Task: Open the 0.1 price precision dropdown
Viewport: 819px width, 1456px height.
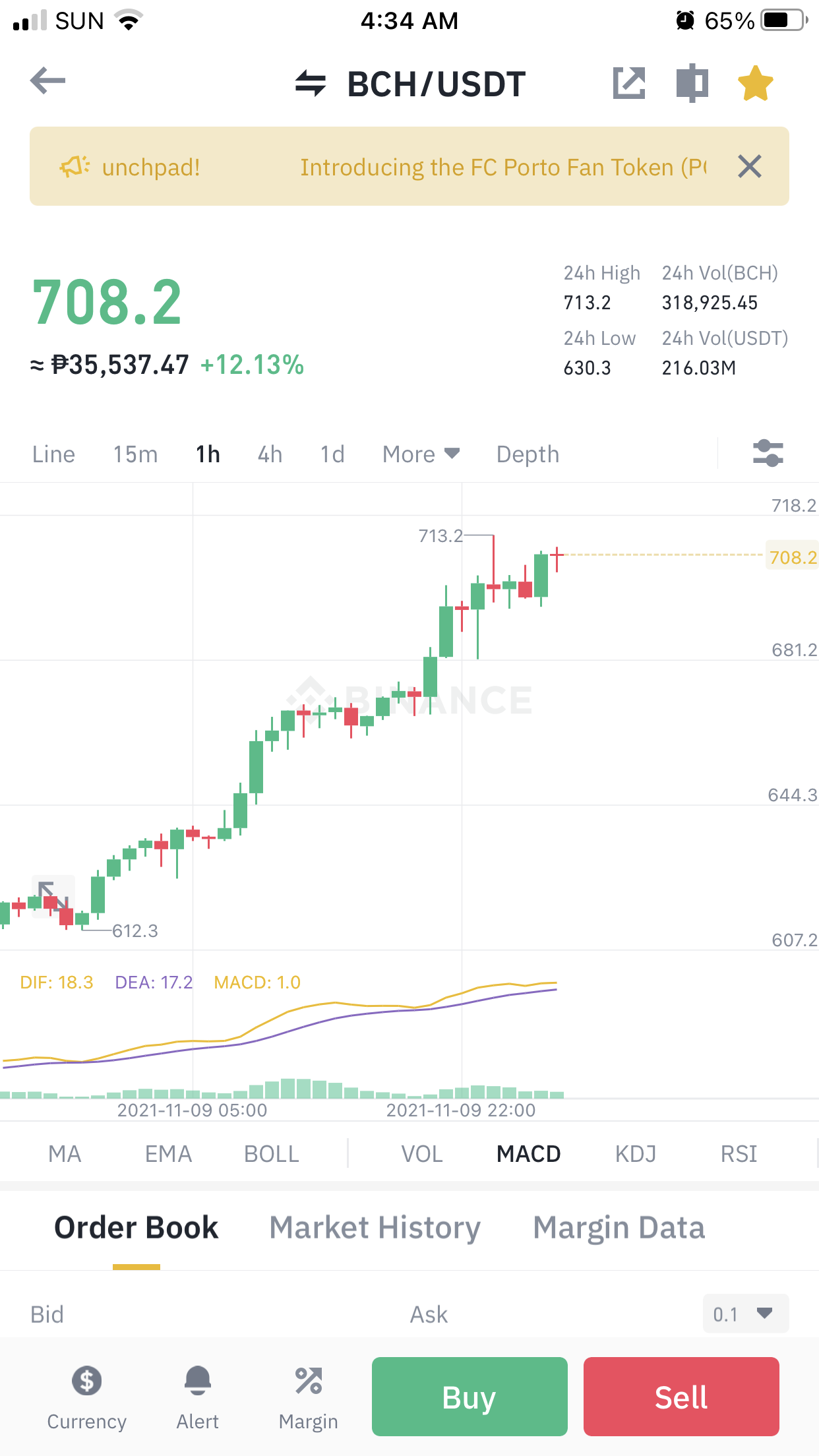Action: [x=746, y=1314]
